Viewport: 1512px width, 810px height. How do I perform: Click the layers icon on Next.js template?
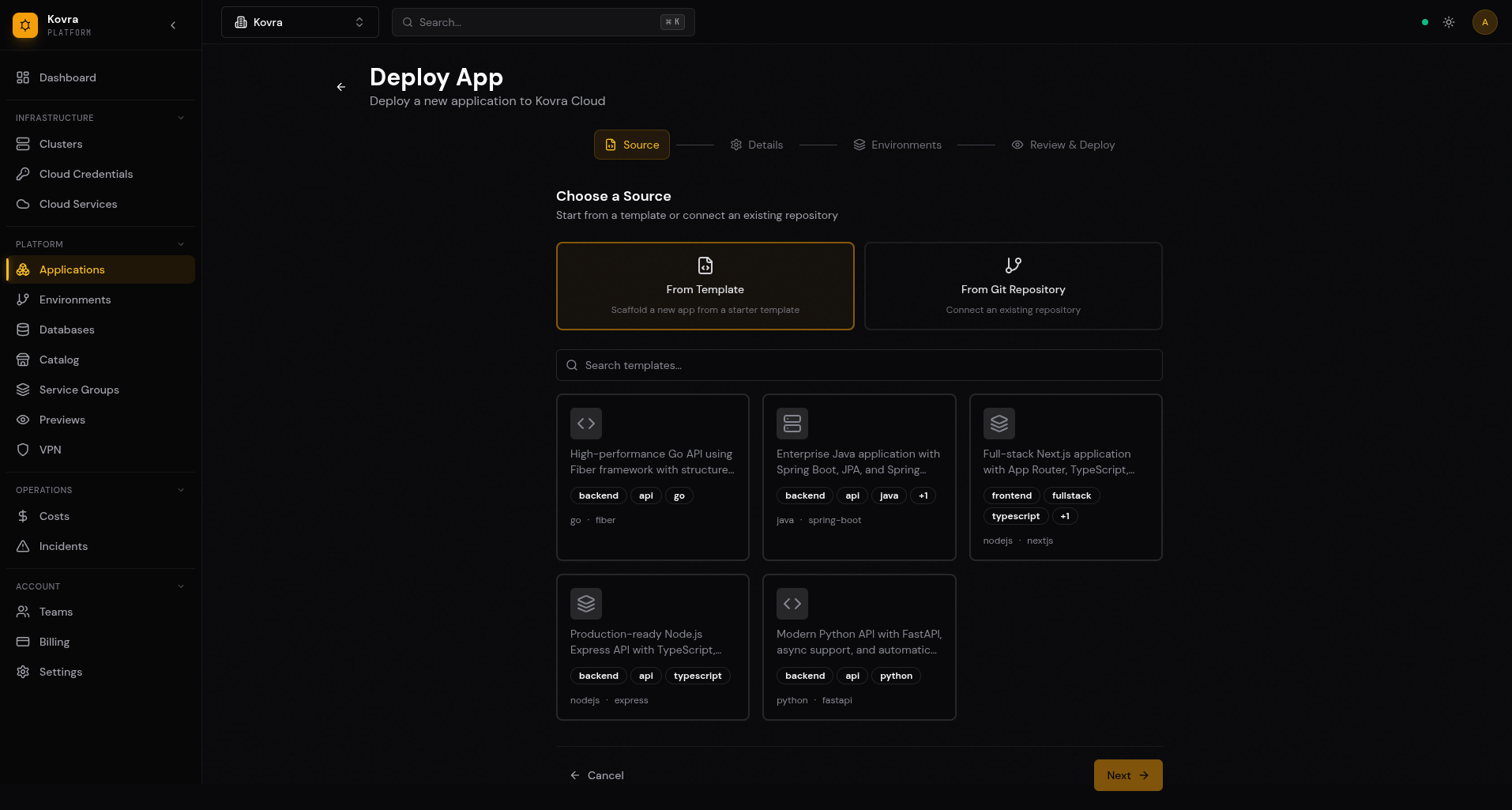[x=999, y=424]
